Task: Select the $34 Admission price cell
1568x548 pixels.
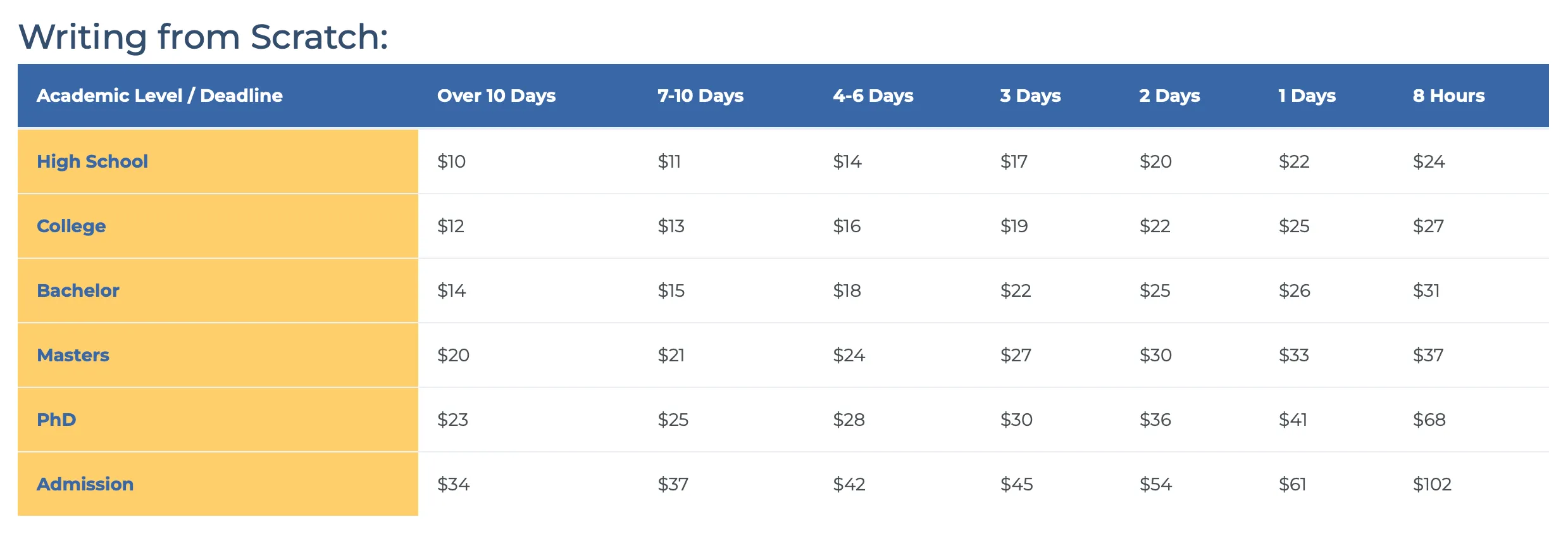Action: coord(453,484)
